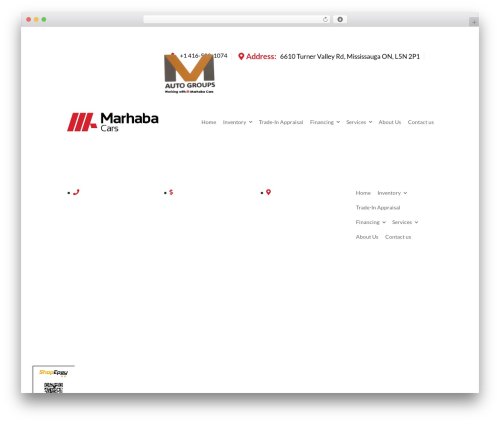The image size is (500, 423).
Task: Click the browser reload icon
Action: click(x=325, y=19)
